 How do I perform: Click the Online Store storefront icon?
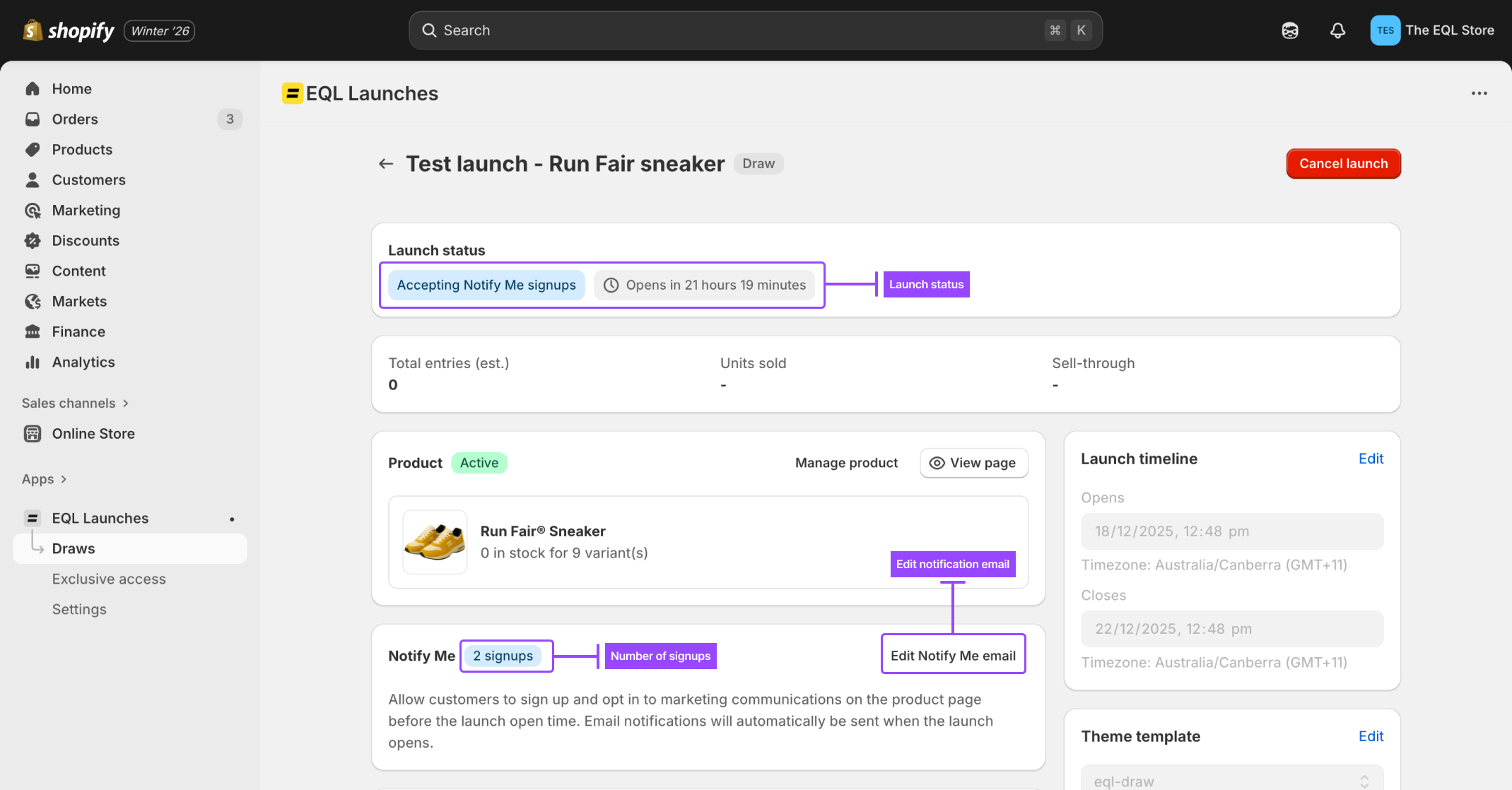pos(33,433)
